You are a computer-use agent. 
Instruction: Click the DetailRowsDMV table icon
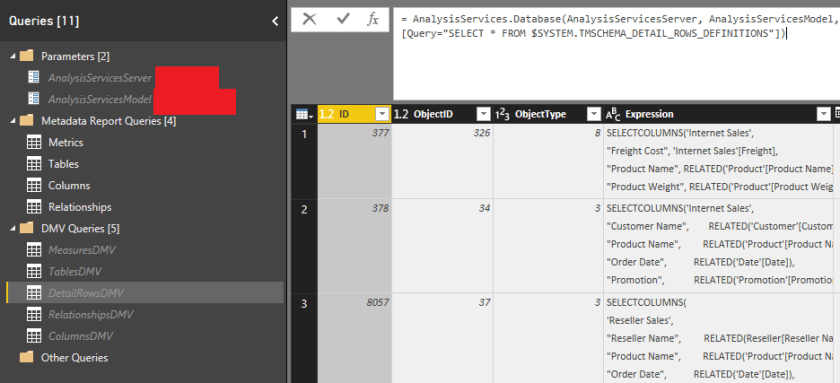(34, 292)
